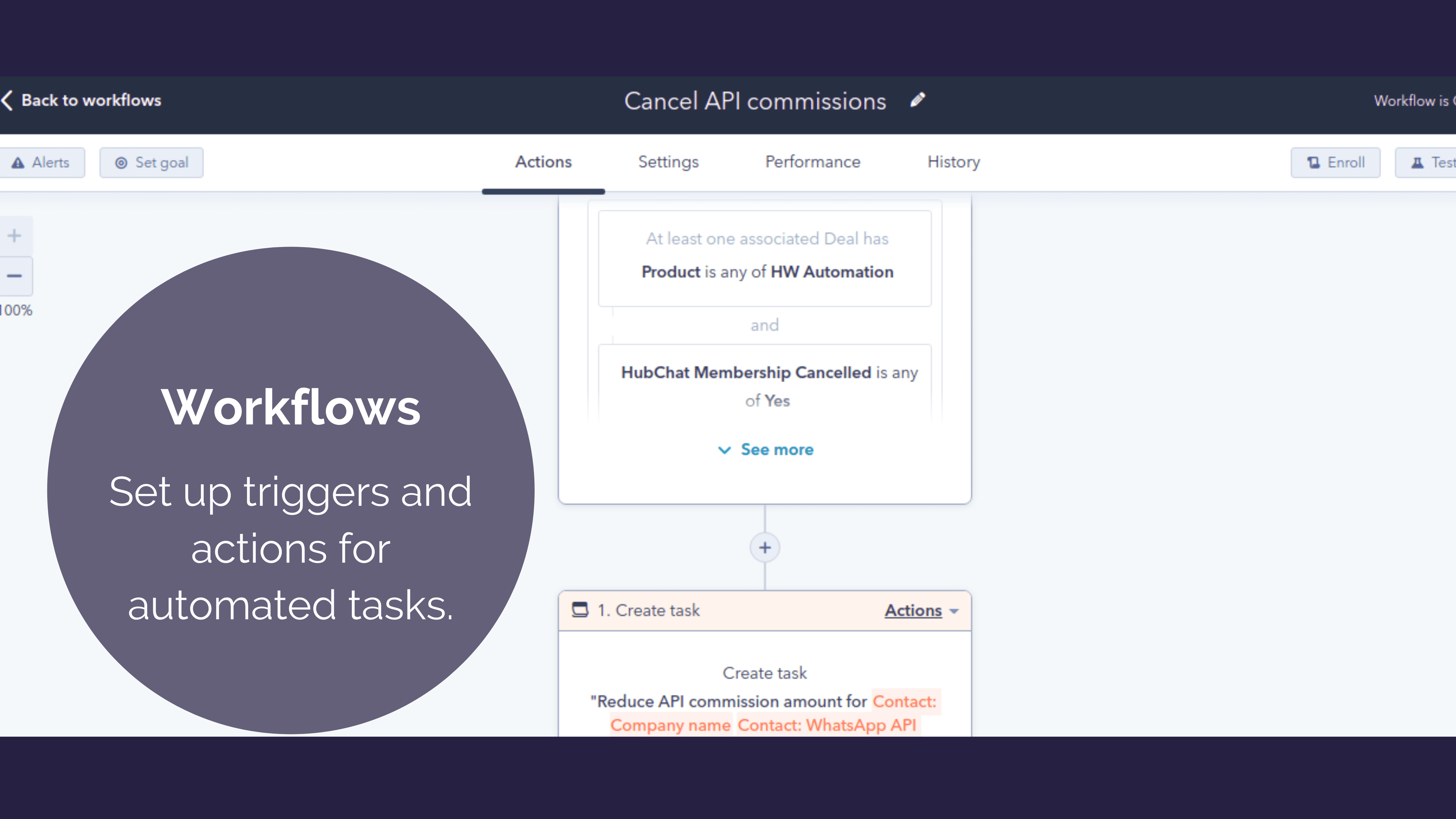Click the Product is any of HW Automation filter

click(x=766, y=272)
